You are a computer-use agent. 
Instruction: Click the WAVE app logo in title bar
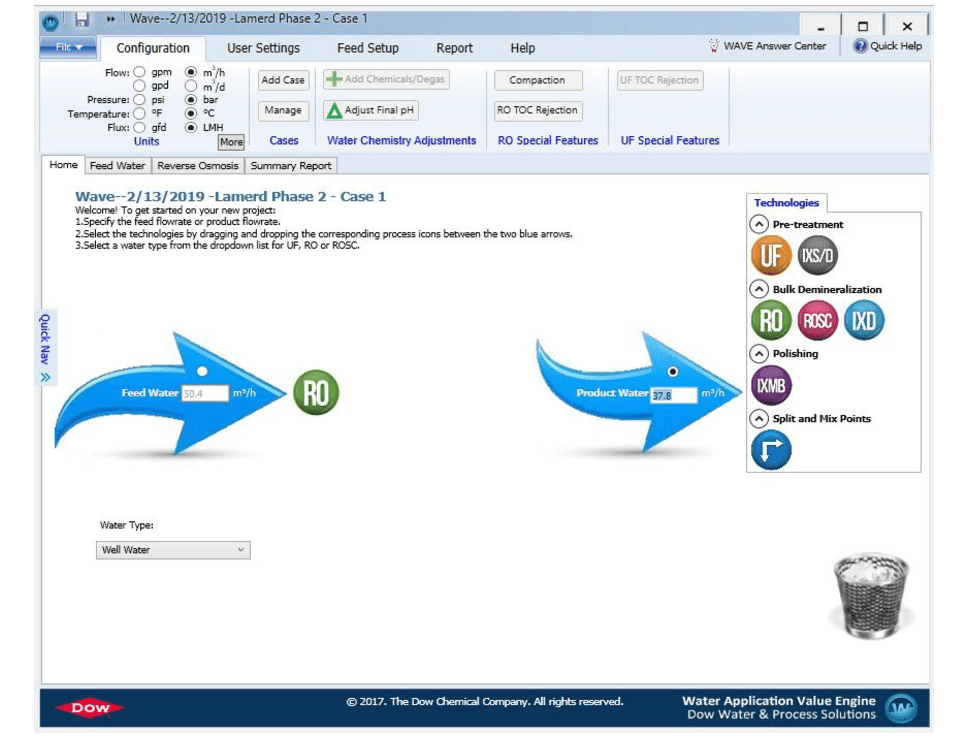pyautogui.click(x=51, y=22)
